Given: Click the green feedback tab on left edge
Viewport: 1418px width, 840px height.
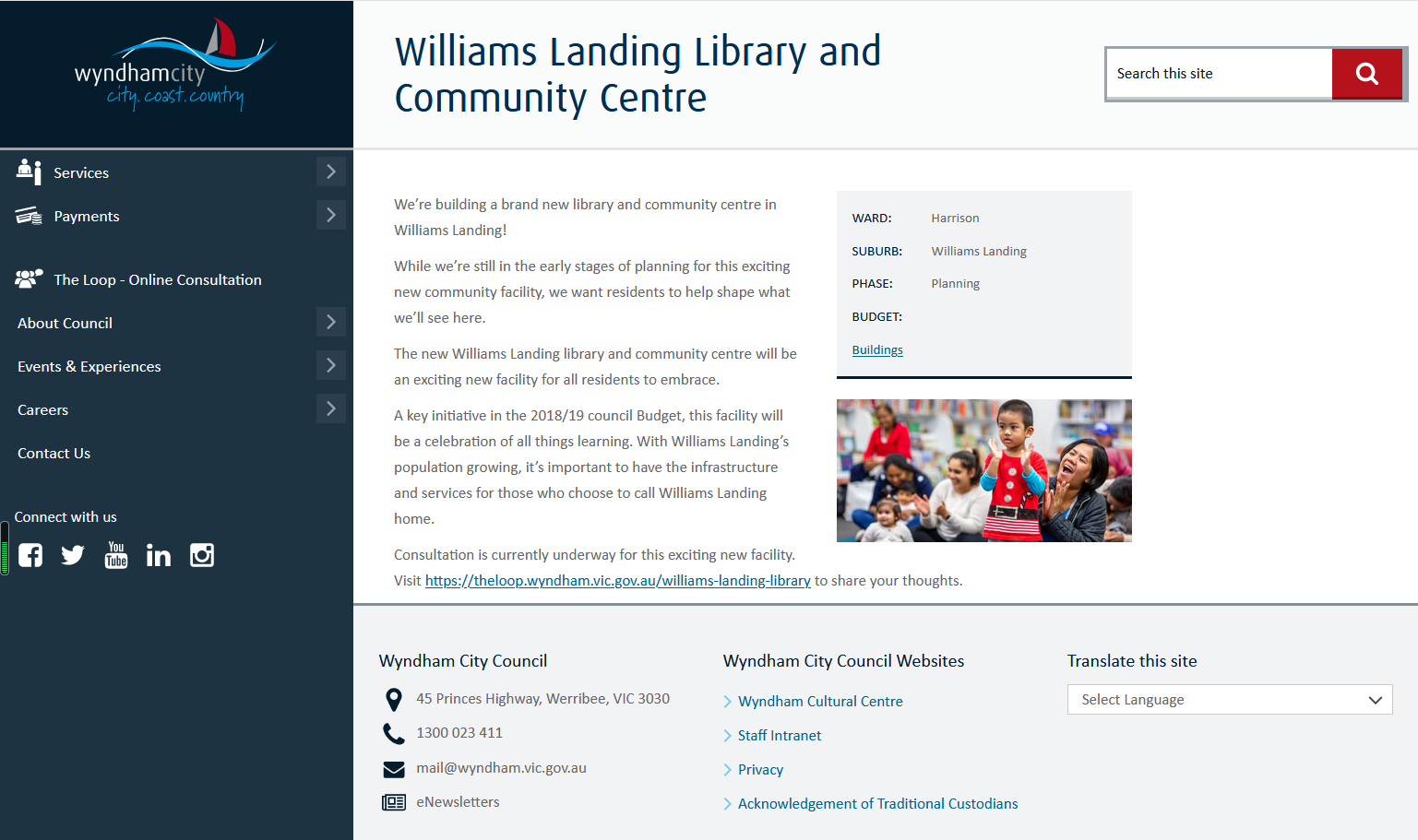Looking at the screenshot, I should point(5,549).
